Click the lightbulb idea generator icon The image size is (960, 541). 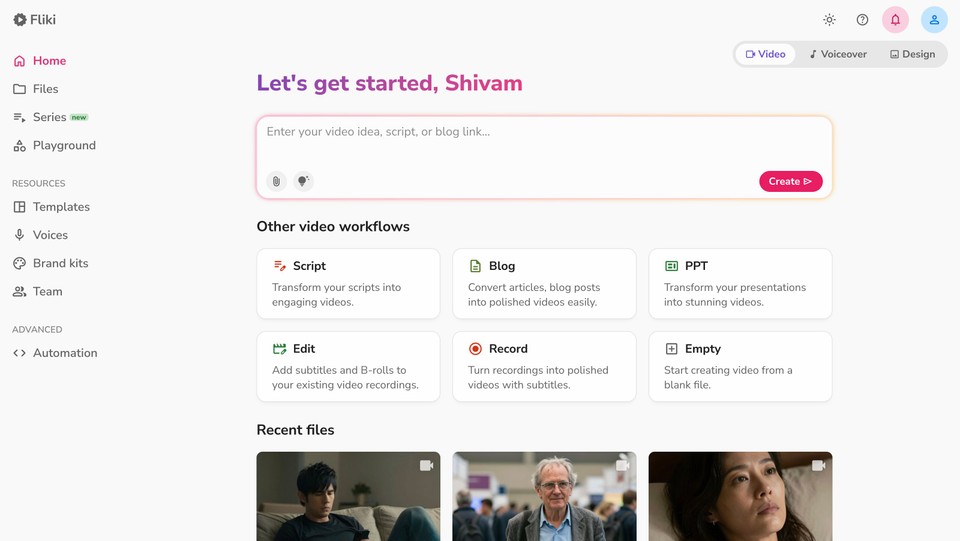pos(303,181)
